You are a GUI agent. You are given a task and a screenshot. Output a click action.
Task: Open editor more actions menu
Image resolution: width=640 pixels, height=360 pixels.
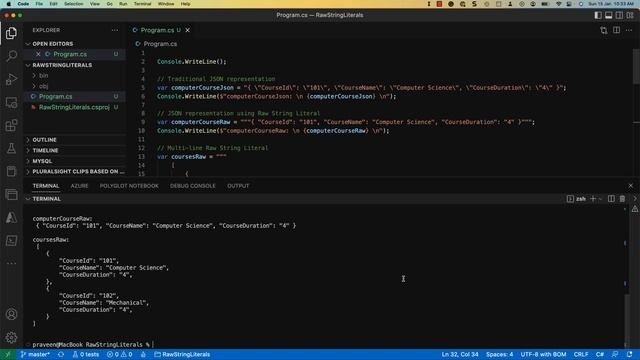point(629,30)
